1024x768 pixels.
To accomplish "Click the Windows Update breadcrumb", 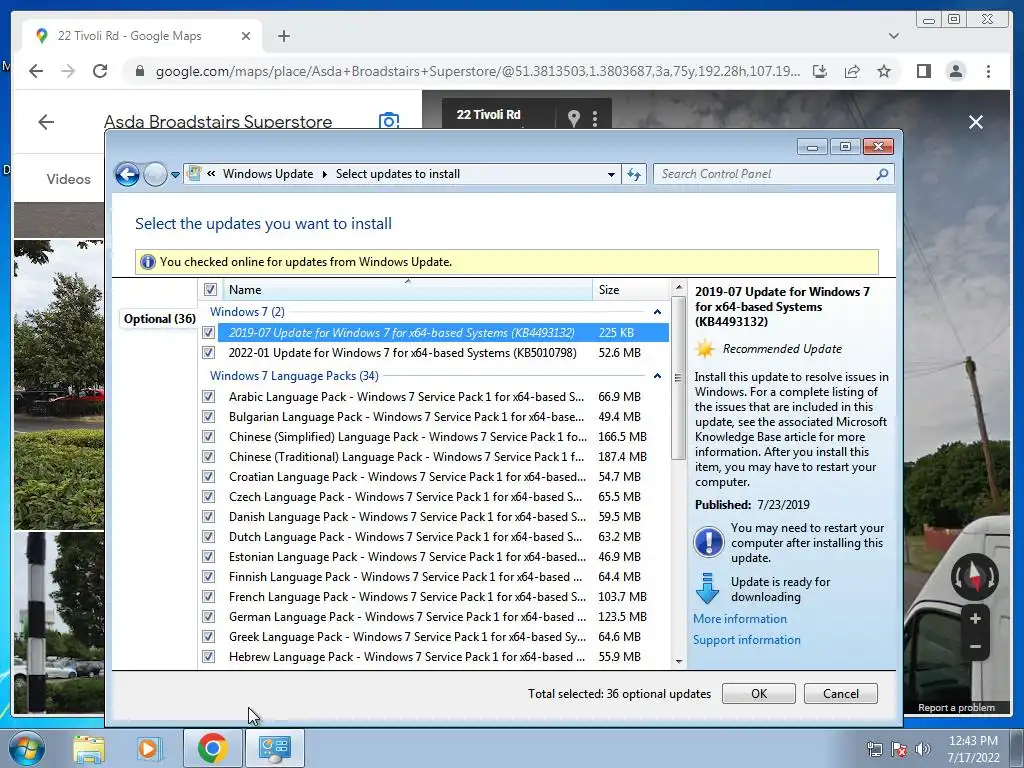I will (268, 174).
